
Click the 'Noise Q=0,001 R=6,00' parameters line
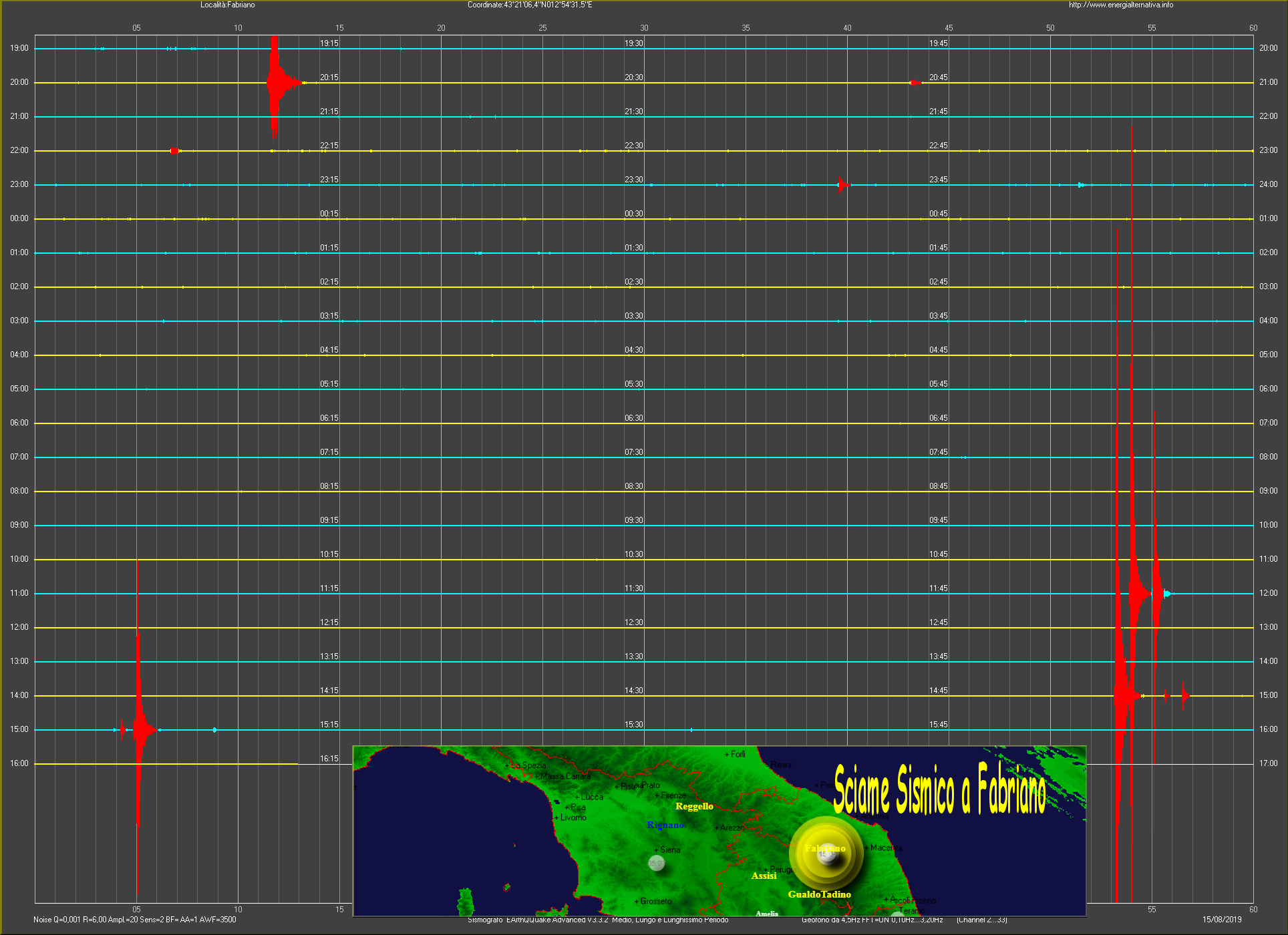[134, 920]
